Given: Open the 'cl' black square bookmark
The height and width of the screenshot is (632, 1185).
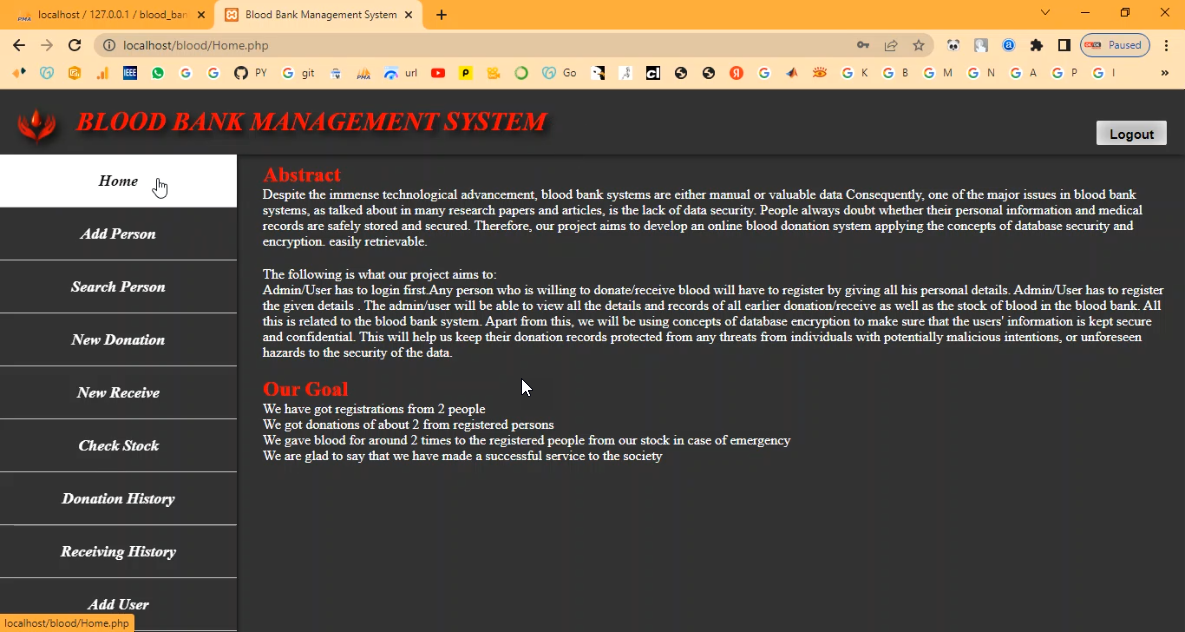Looking at the screenshot, I should pyautogui.click(x=653, y=73).
